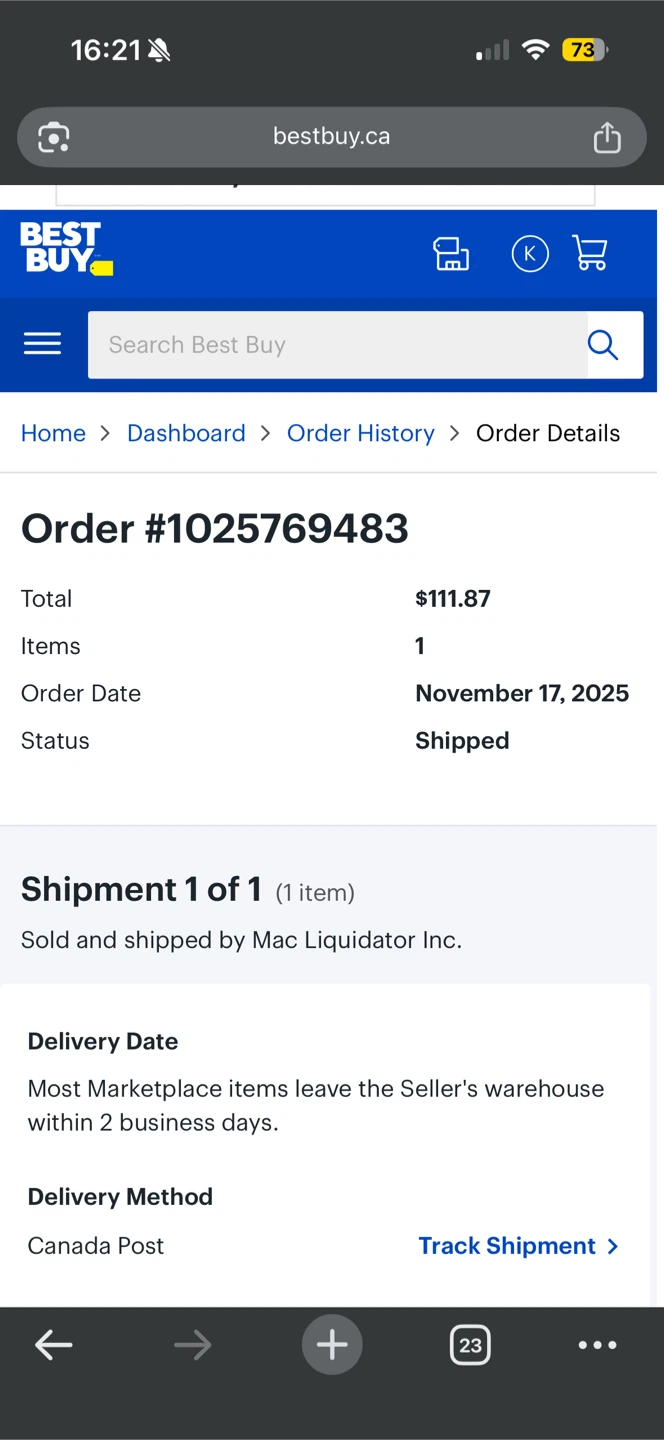This screenshot has width=664, height=1440.
Task: Click the search magnifier button
Action: point(603,345)
